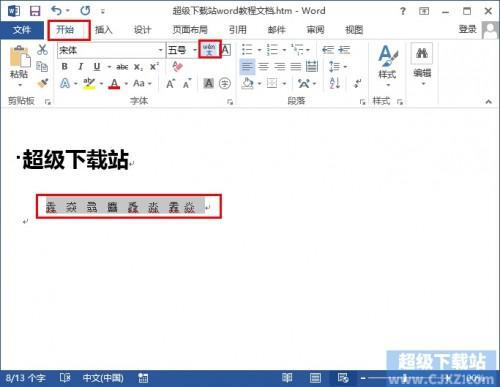Align paragraph text right

[279, 67]
